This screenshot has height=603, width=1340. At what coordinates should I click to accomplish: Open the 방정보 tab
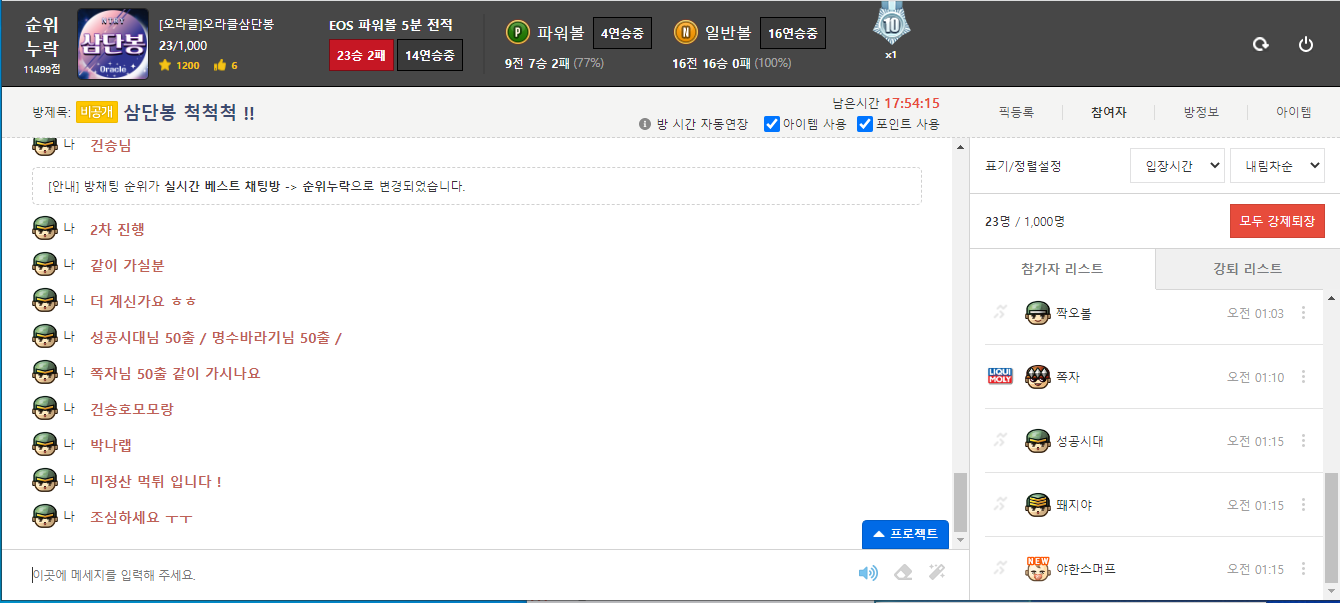tap(1200, 113)
